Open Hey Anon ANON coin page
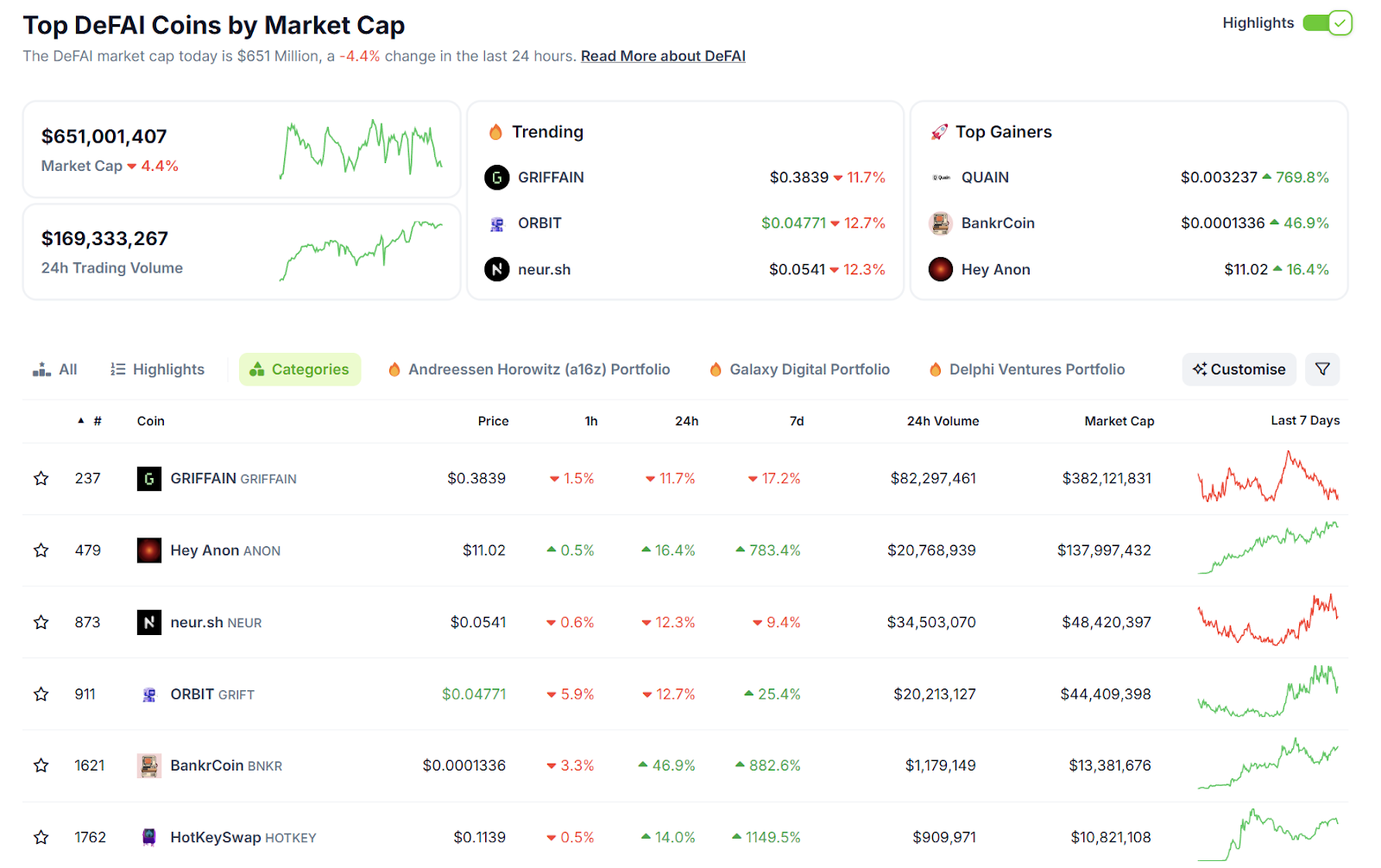Image resolution: width=1381 pixels, height=868 pixels. [225, 550]
